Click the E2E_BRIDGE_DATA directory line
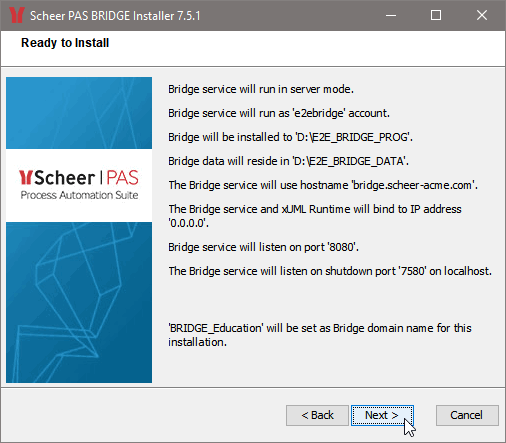The height and width of the screenshot is (443, 506). 288,161
